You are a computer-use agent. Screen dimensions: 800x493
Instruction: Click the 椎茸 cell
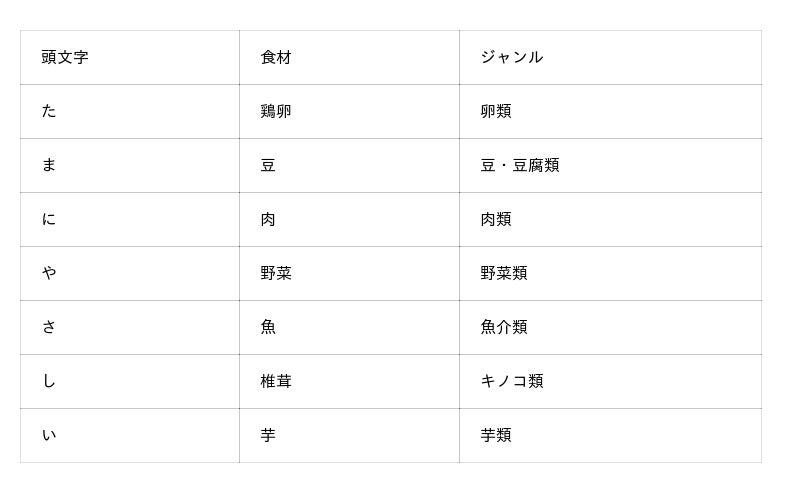click(349, 381)
